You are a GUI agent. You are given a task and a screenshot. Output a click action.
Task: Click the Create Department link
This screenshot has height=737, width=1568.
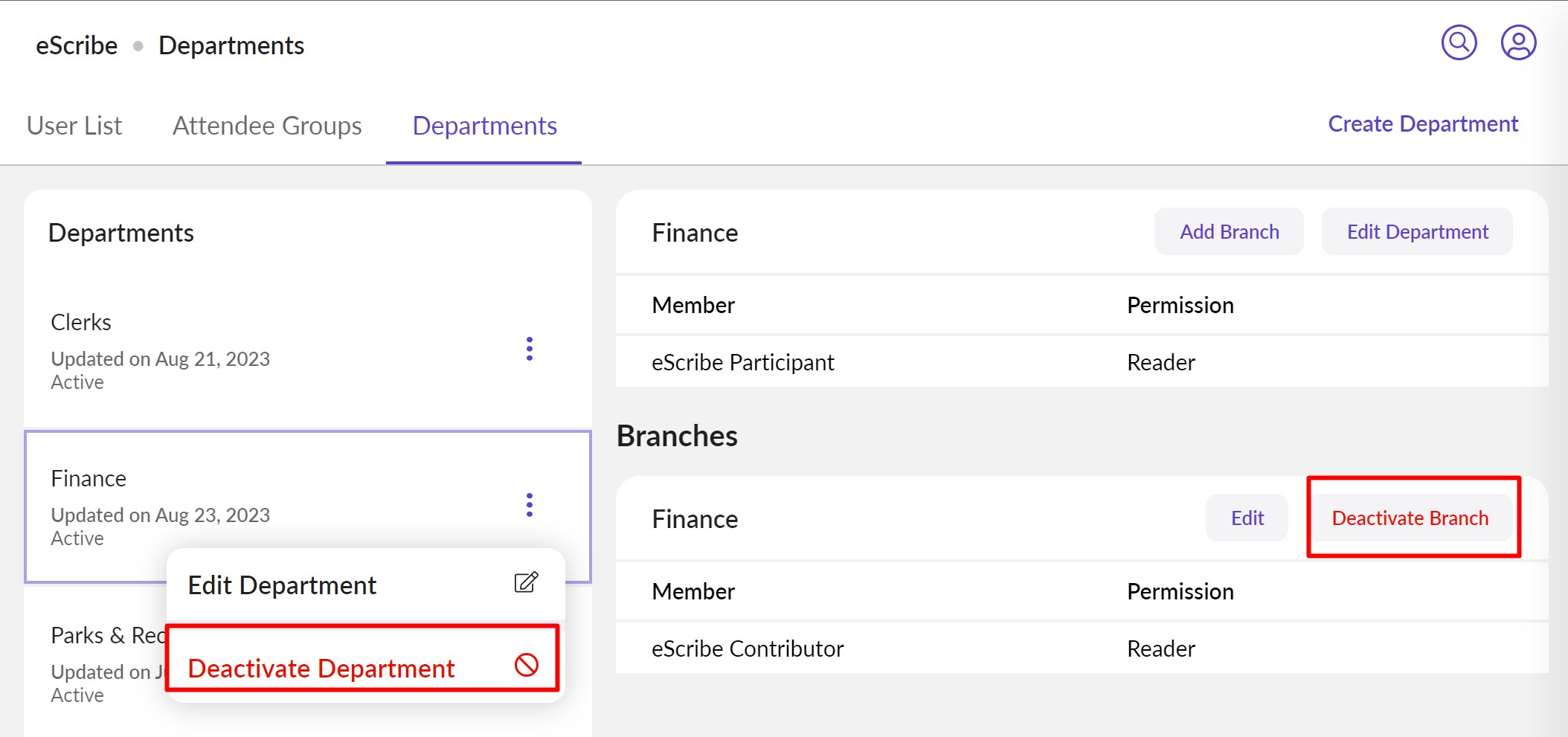1422,123
